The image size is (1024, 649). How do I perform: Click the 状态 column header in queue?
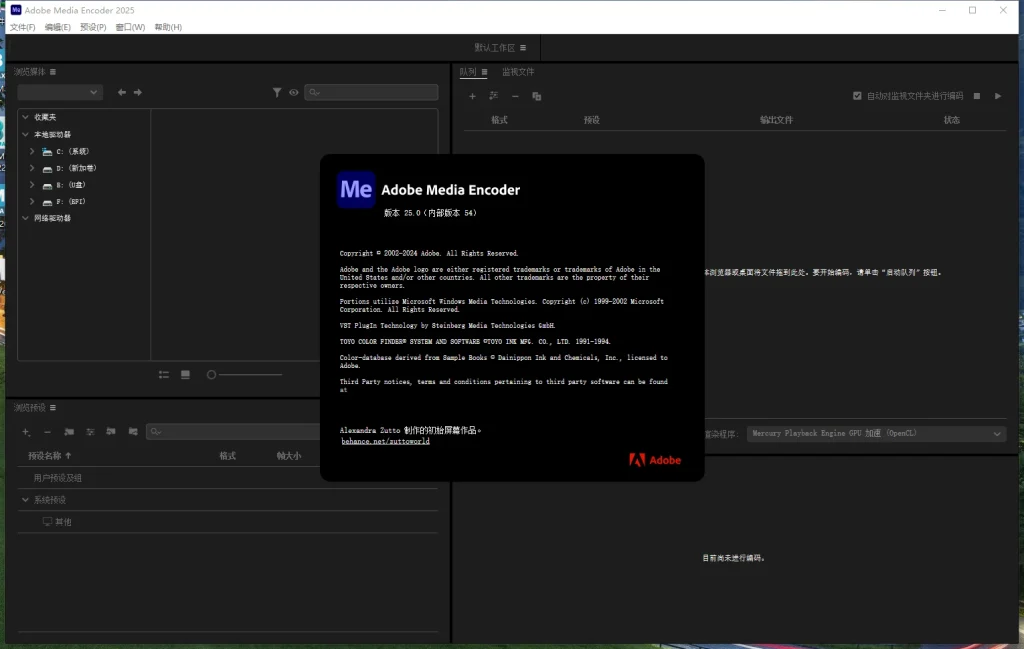952,120
